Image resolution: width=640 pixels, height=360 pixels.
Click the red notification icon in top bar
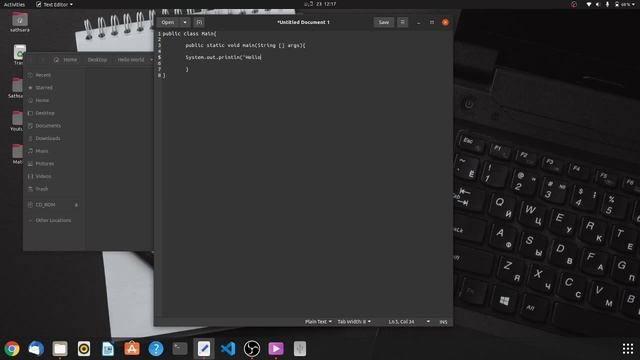pyautogui.click(x=574, y=4)
